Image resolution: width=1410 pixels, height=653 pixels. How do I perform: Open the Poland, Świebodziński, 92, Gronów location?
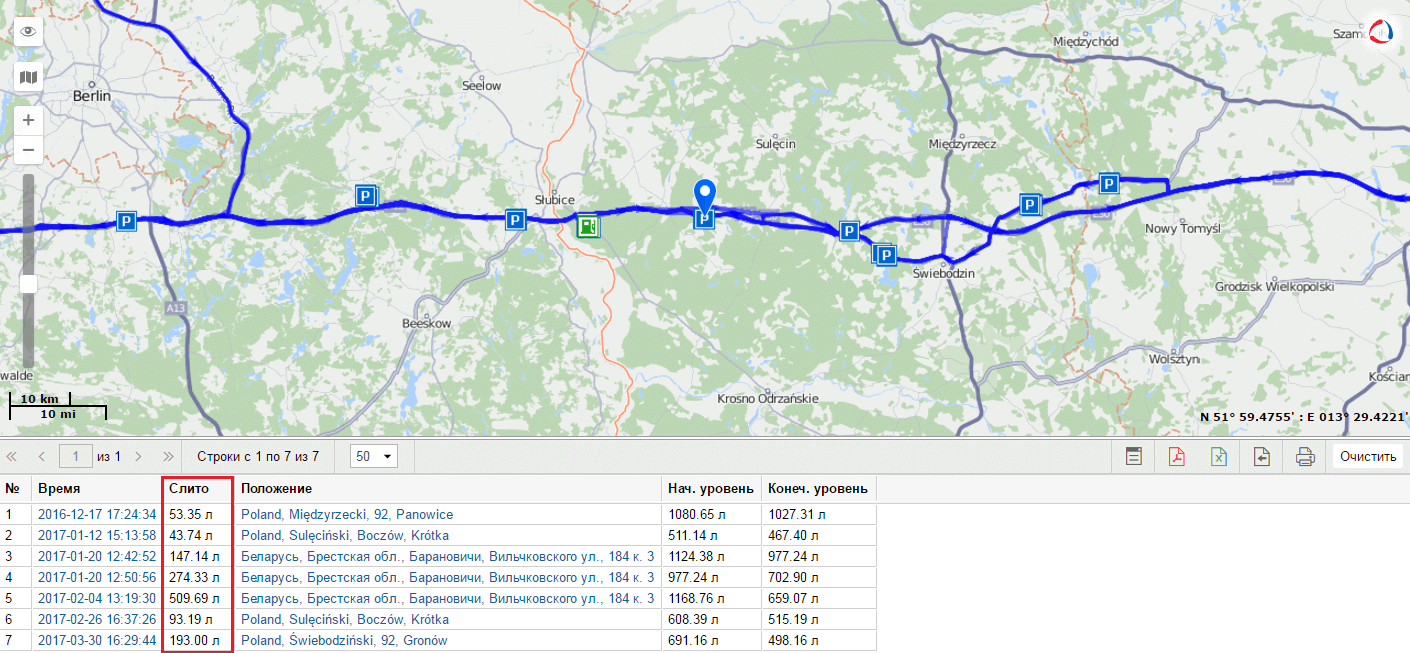point(344,640)
